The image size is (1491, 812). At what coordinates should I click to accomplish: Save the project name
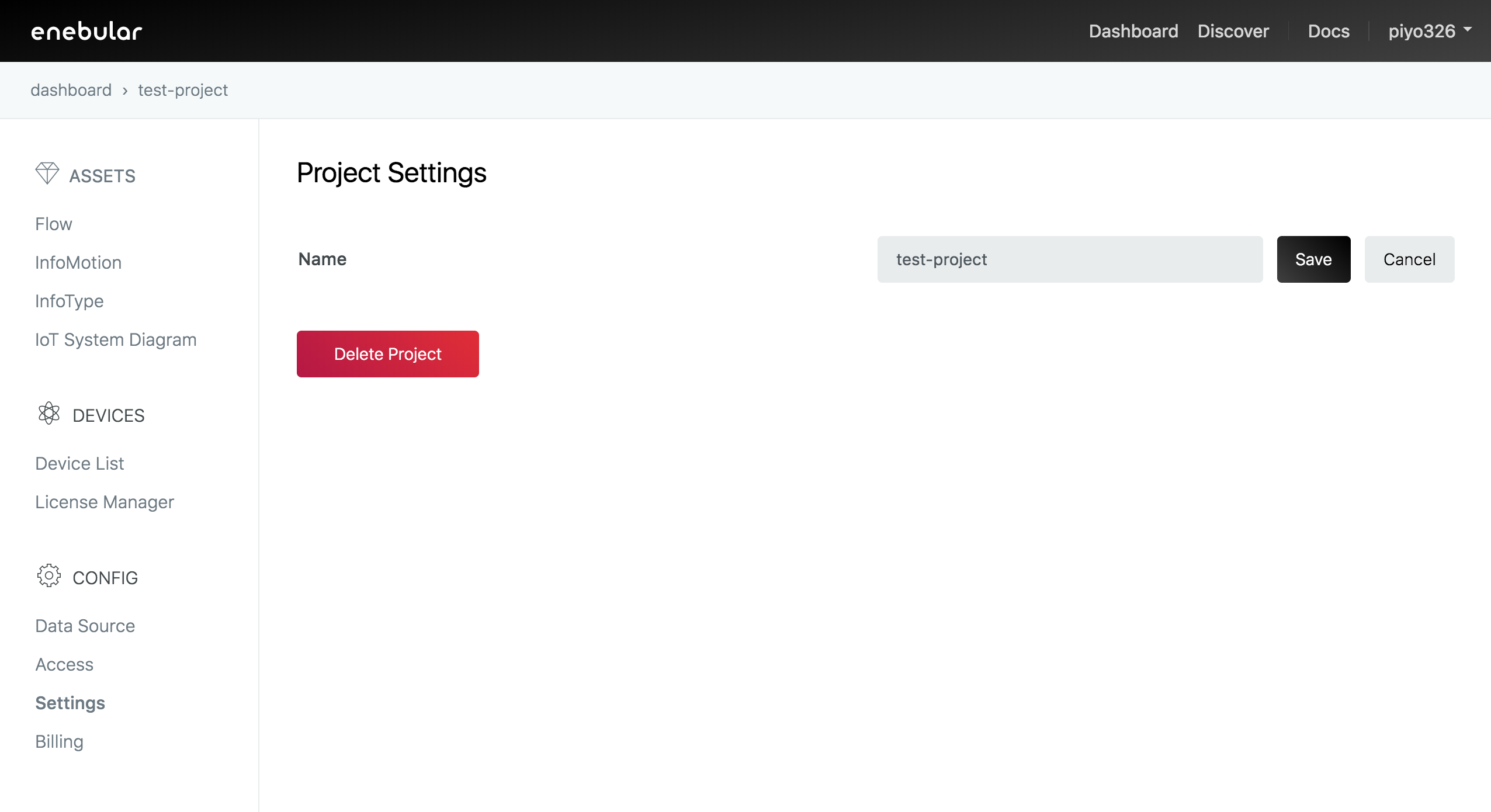[1313, 259]
